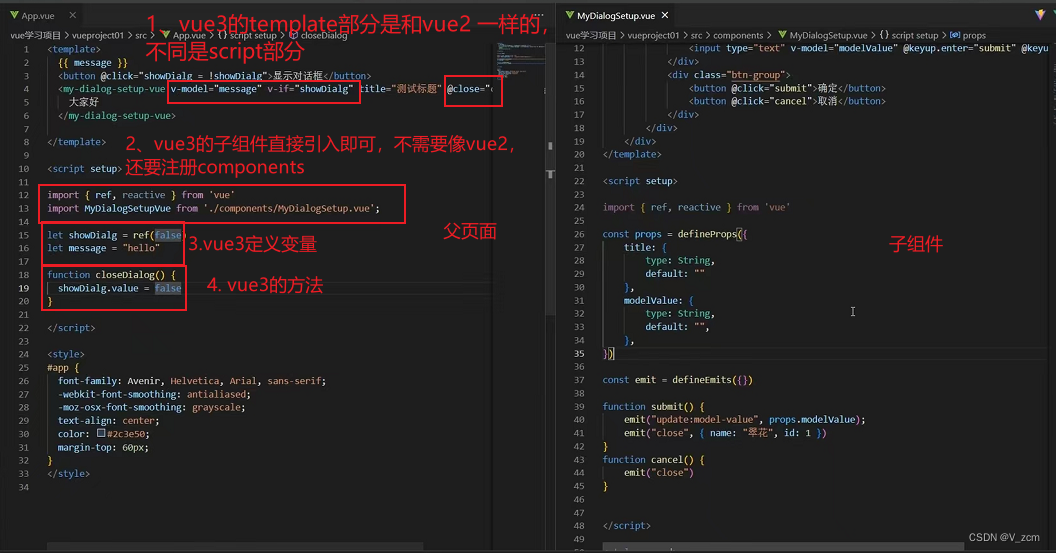Click the 'emit("update:model-value"' line
This screenshot has width=1056, height=553.
745,420
